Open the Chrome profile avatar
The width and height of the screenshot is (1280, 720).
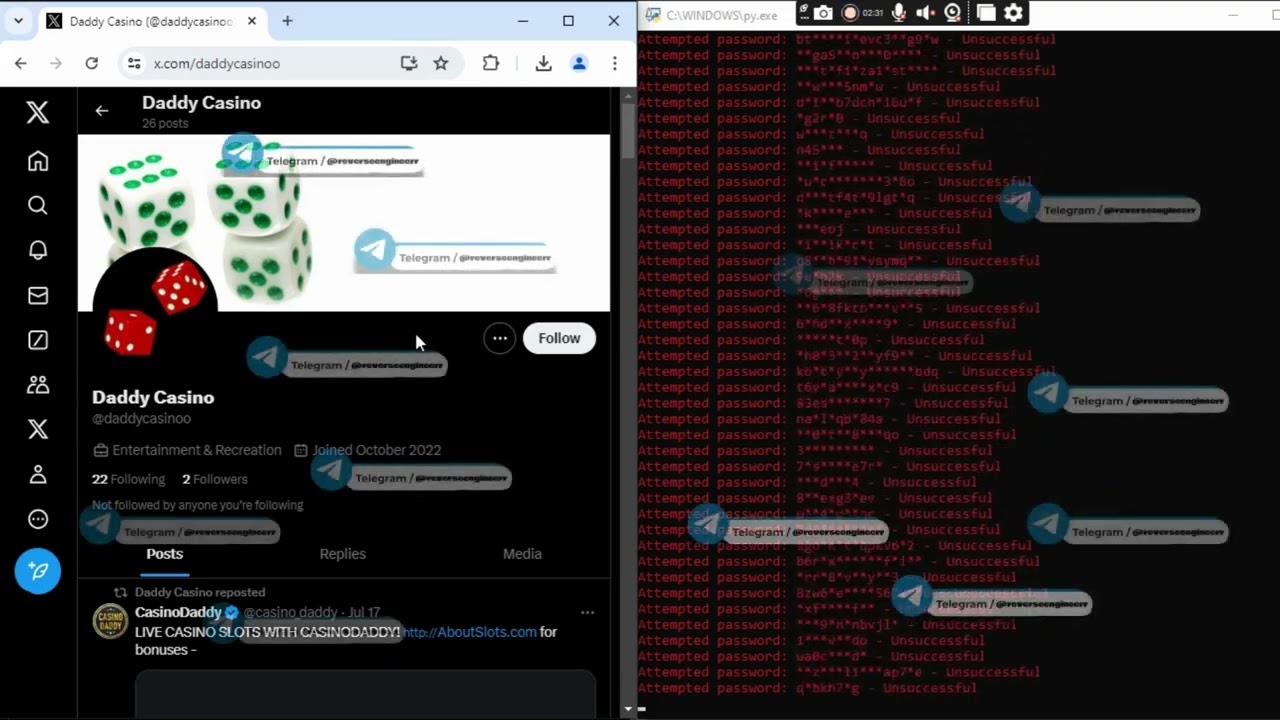coord(578,63)
